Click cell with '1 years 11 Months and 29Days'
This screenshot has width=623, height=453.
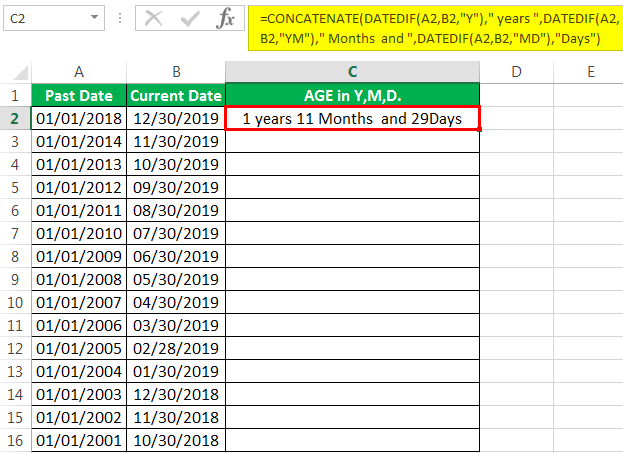[x=352, y=118]
